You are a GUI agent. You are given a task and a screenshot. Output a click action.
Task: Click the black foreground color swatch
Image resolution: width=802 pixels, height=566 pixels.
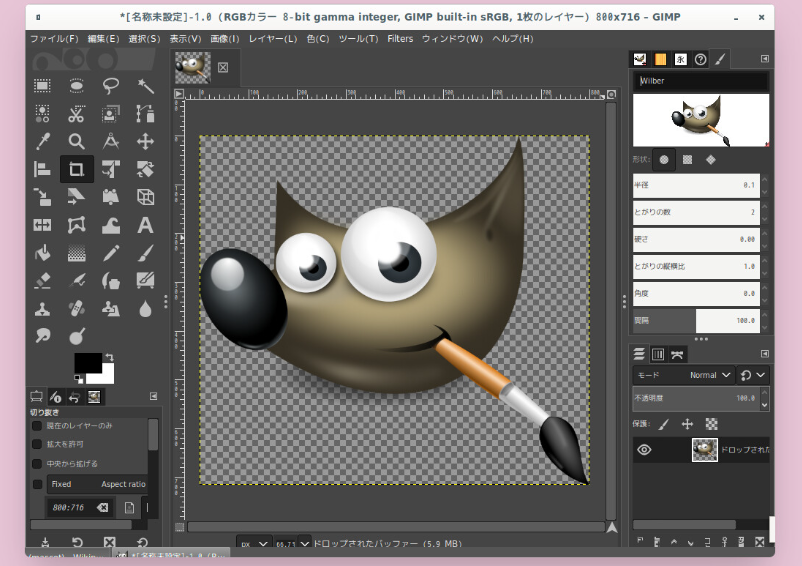tap(87, 362)
